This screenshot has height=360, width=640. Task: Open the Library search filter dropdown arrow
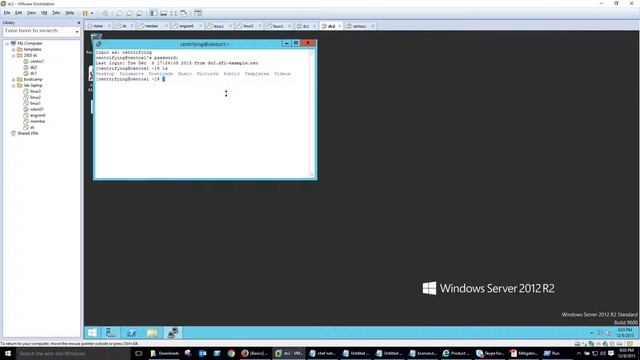point(77,31)
